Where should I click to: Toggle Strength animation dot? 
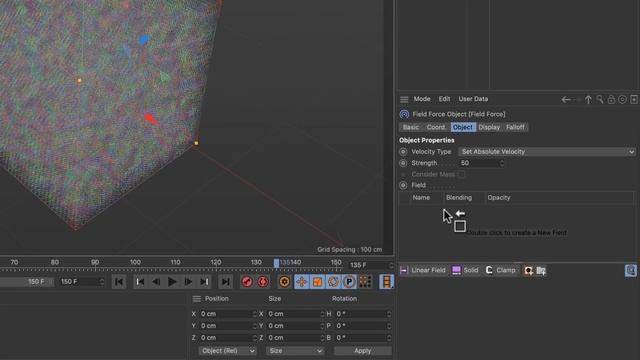click(403, 163)
